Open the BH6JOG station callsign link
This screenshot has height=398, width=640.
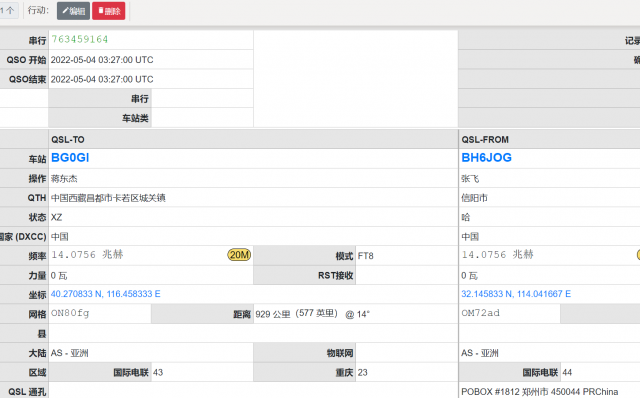(486, 158)
